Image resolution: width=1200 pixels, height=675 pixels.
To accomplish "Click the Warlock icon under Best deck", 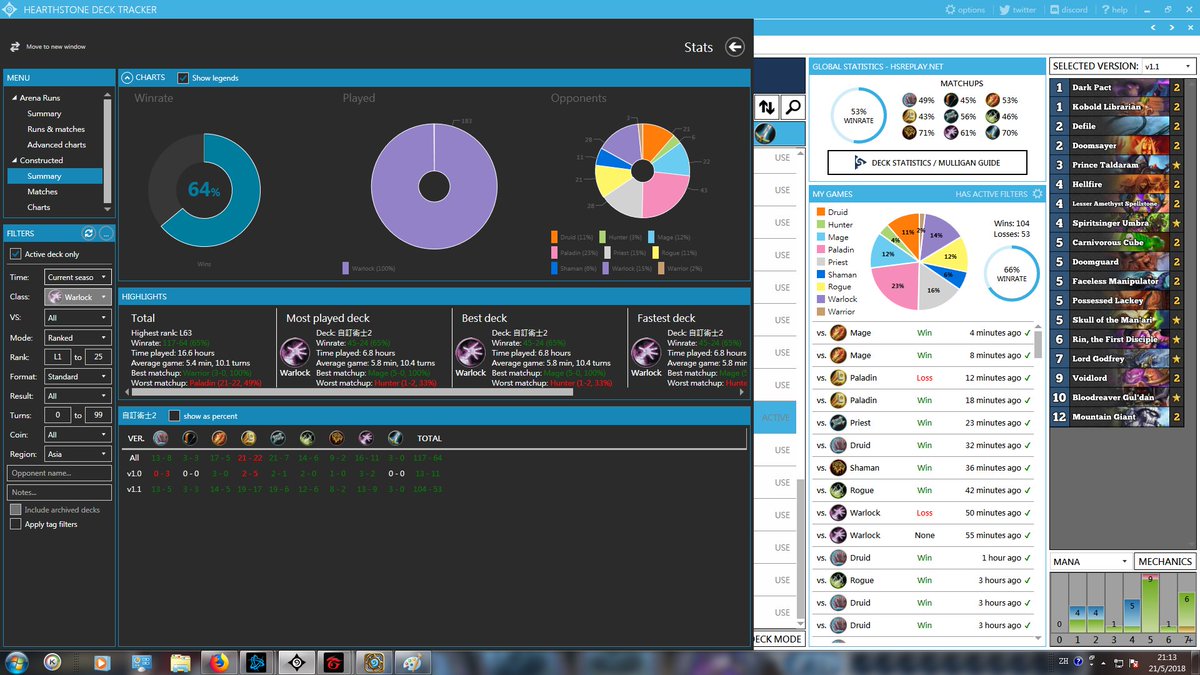I will (x=471, y=352).
